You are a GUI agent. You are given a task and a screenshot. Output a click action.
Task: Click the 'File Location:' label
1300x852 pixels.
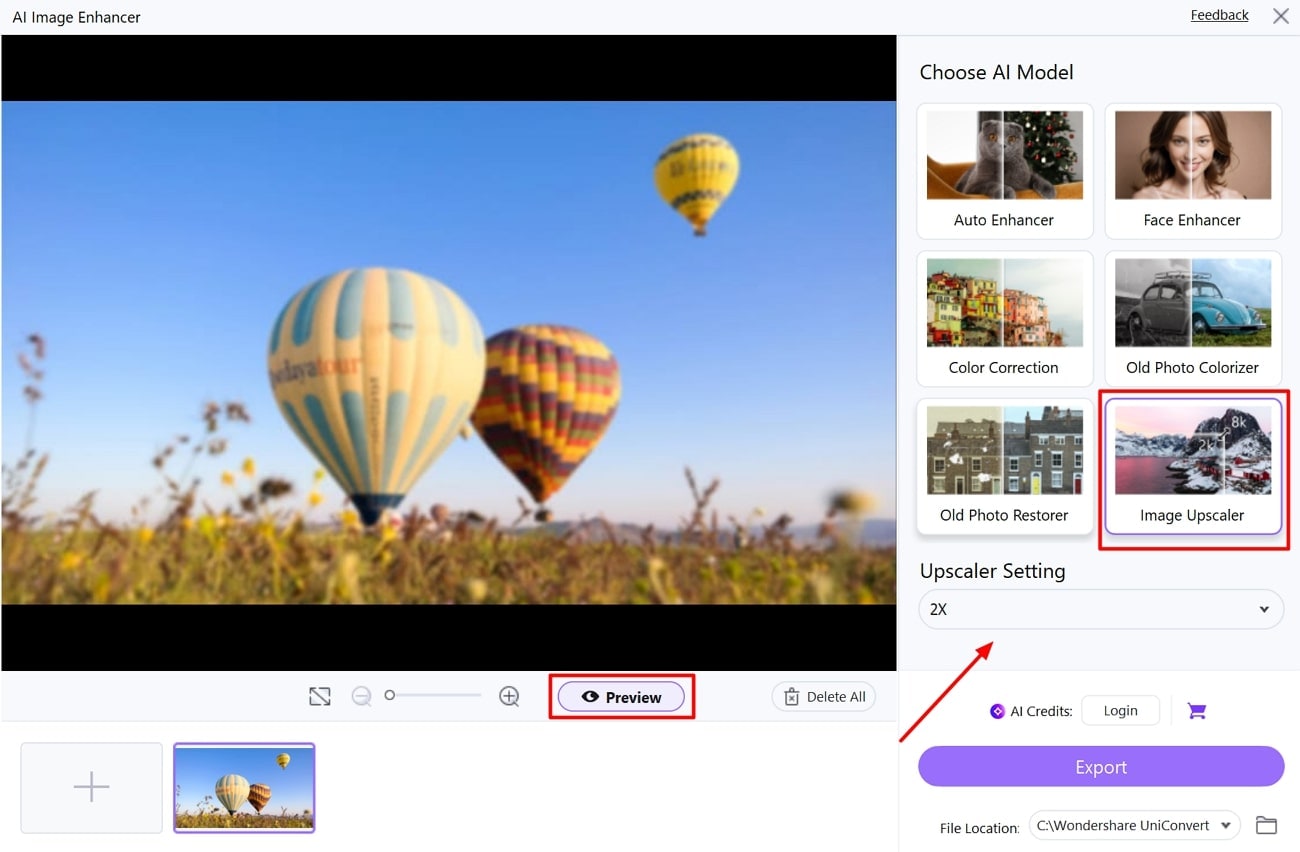(980, 828)
